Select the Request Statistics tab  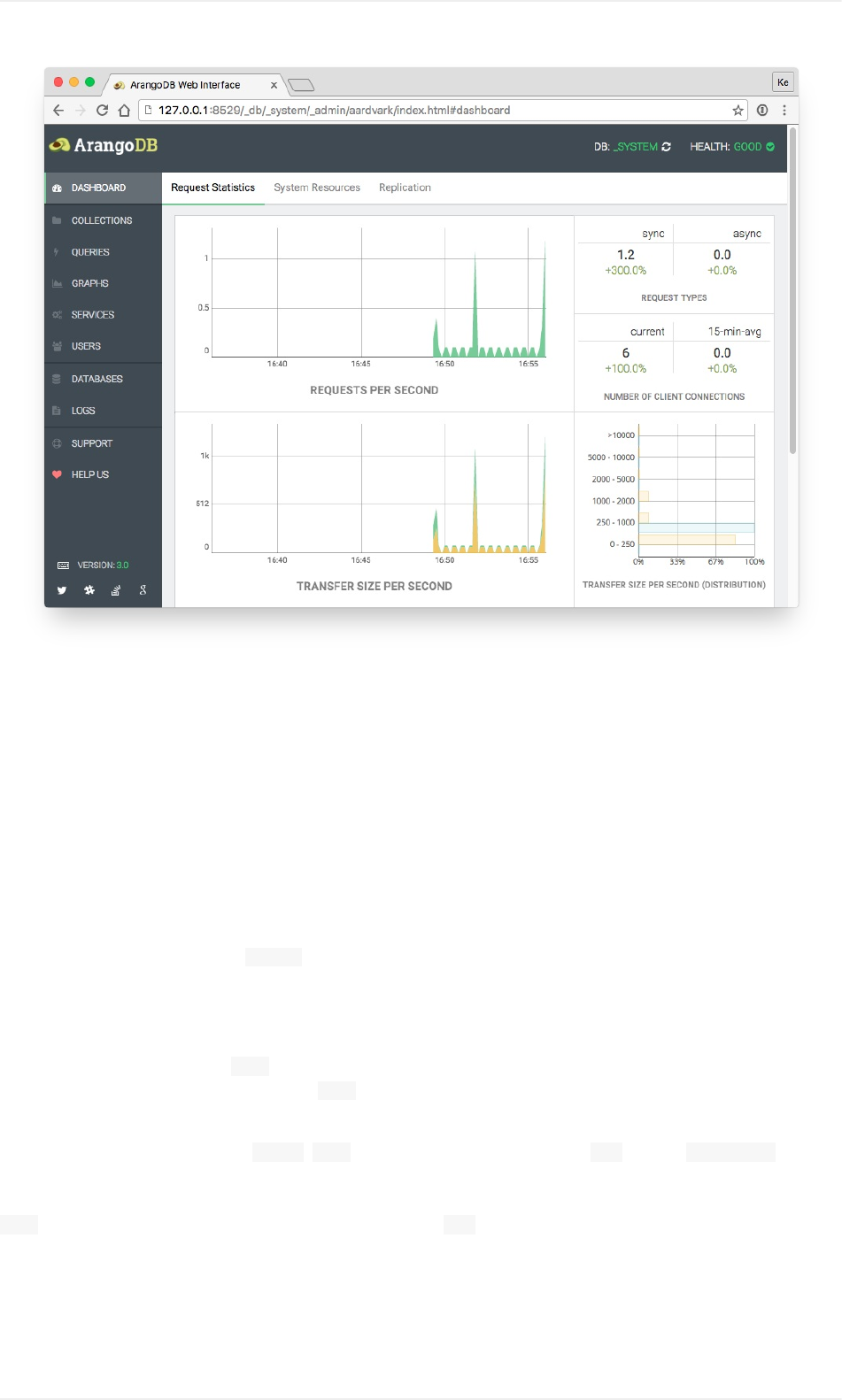(212, 188)
